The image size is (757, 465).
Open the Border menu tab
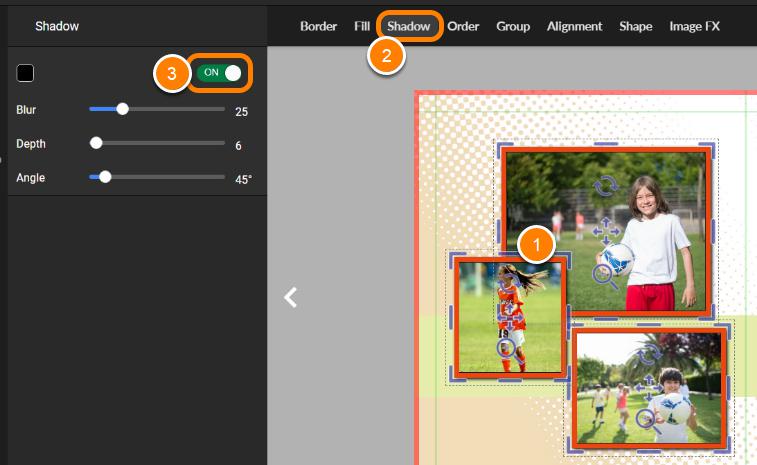click(x=318, y=26)
